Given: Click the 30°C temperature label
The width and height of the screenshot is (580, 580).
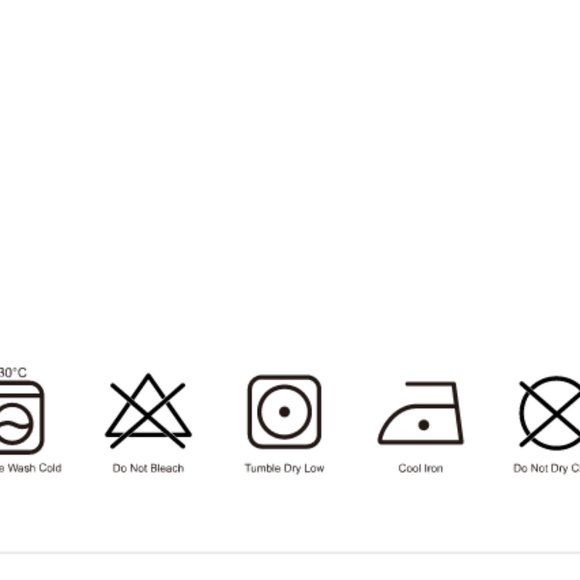Looking at the screenshot, I should point(13,372).
